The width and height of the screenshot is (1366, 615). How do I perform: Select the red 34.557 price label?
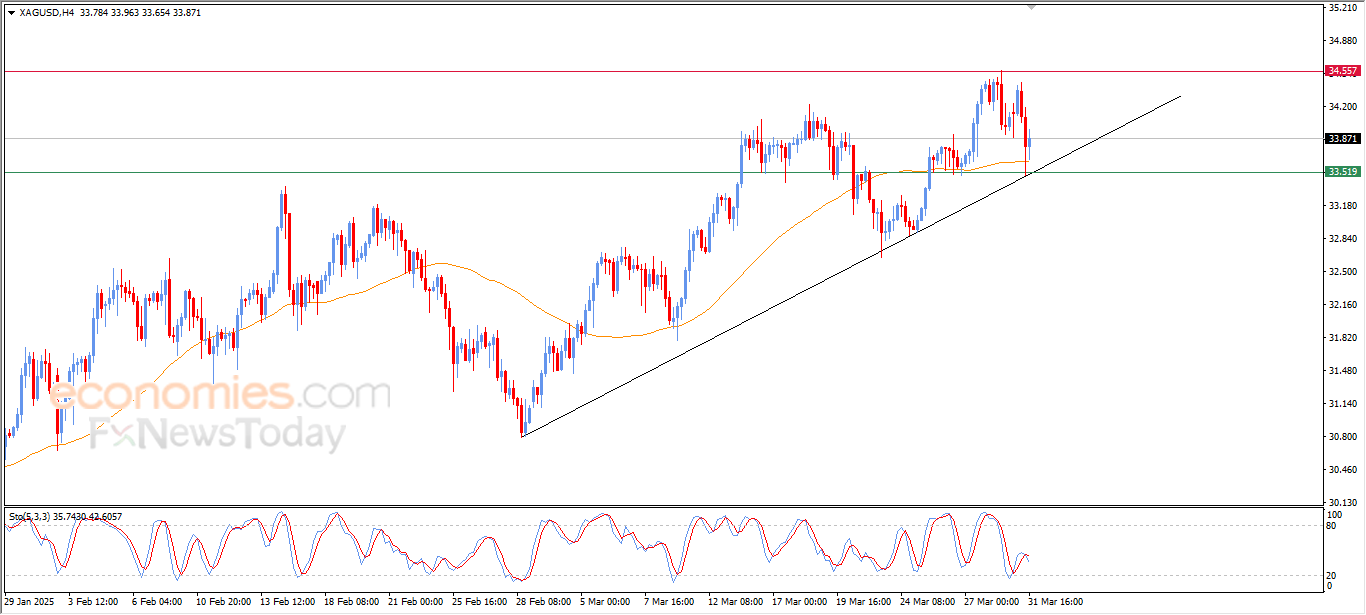tap(1343, 71)
